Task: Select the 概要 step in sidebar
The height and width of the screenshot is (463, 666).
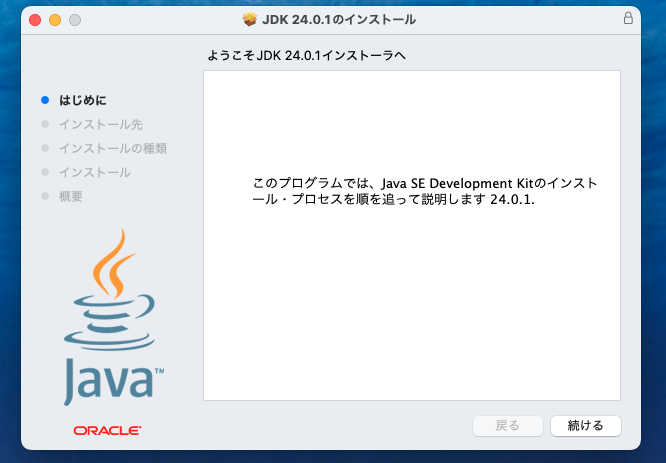Action: pyautogui.click(x=71, y=196)
